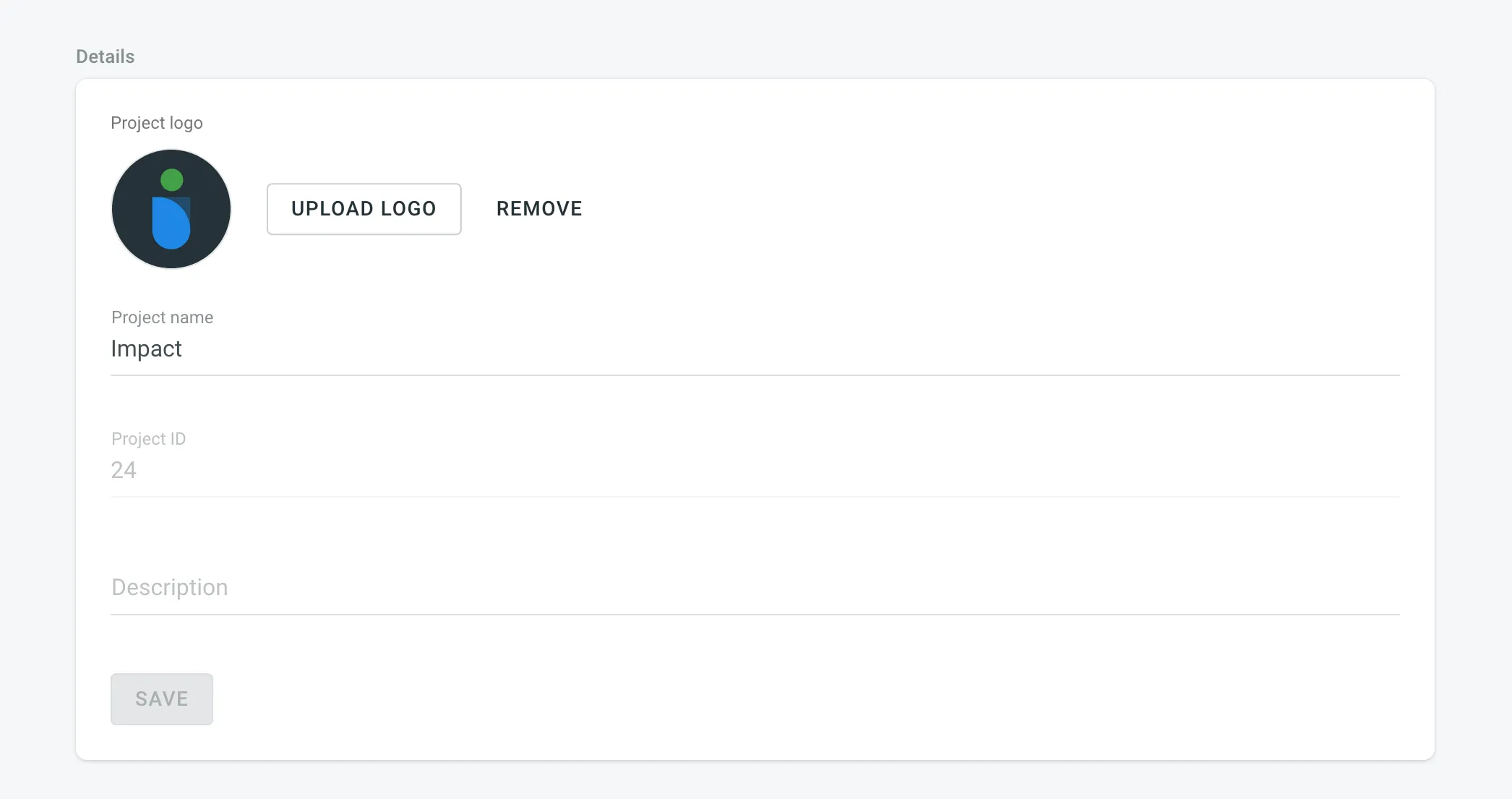Screen dimensions: 1512x799
Task: Click the Project ID value 24
Action: [124, 470]
